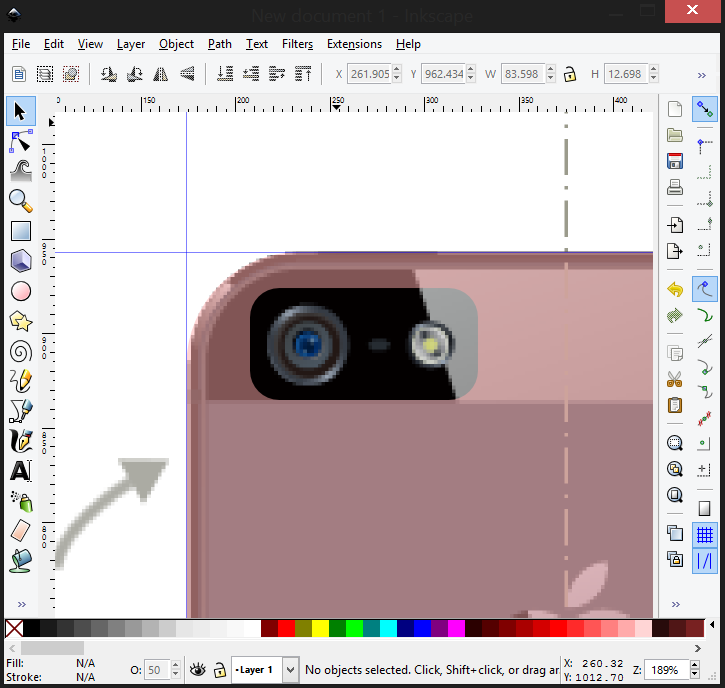
Task: Select the Node editing tool
Action: click(x=20, y=141)
